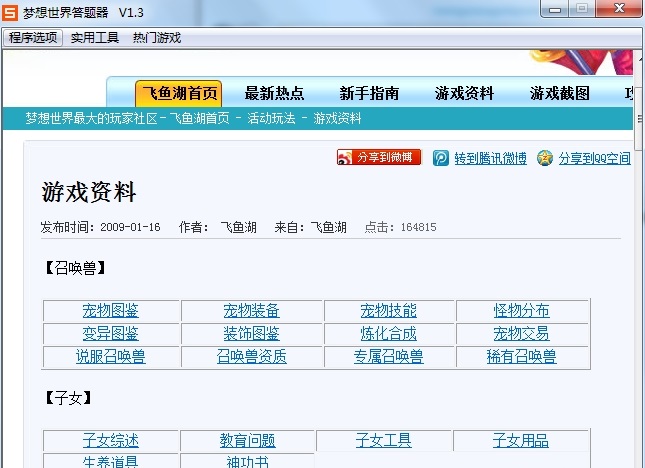Click the 游戏资料 article heading

coord(89,192)
